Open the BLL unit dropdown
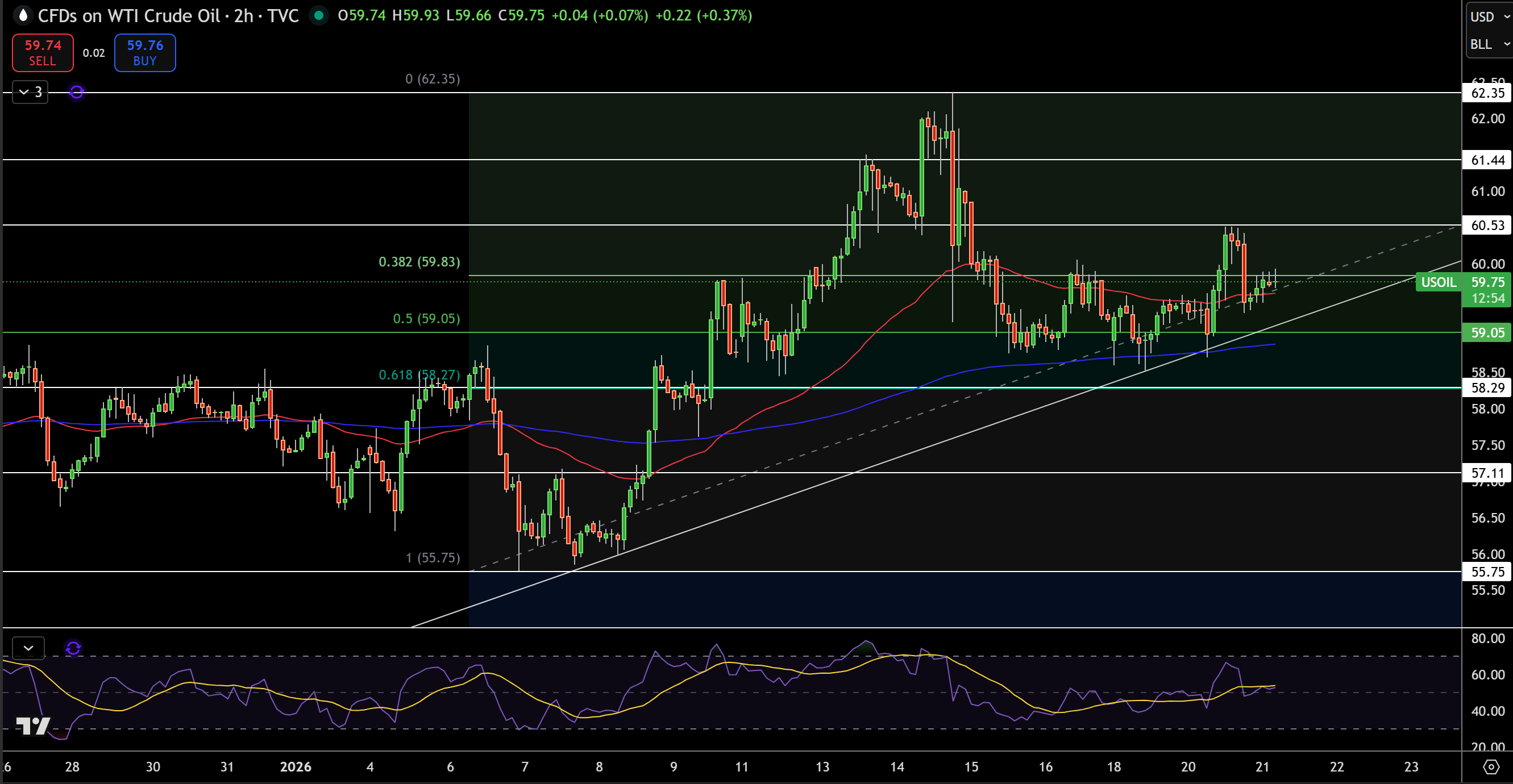The width and height of the screenshot is (1513, 784). [1490, 44]
